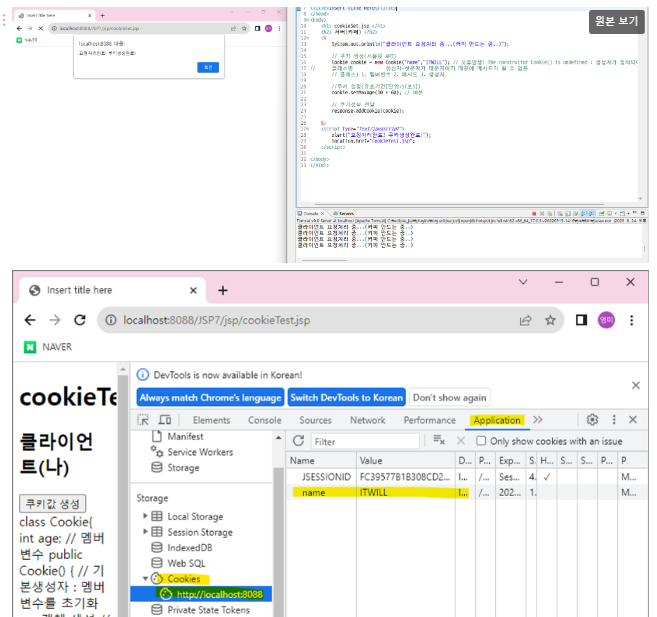Clear all cookies icon
The width and height of the screenshot is (657, 617).
[x=439, y=440]
